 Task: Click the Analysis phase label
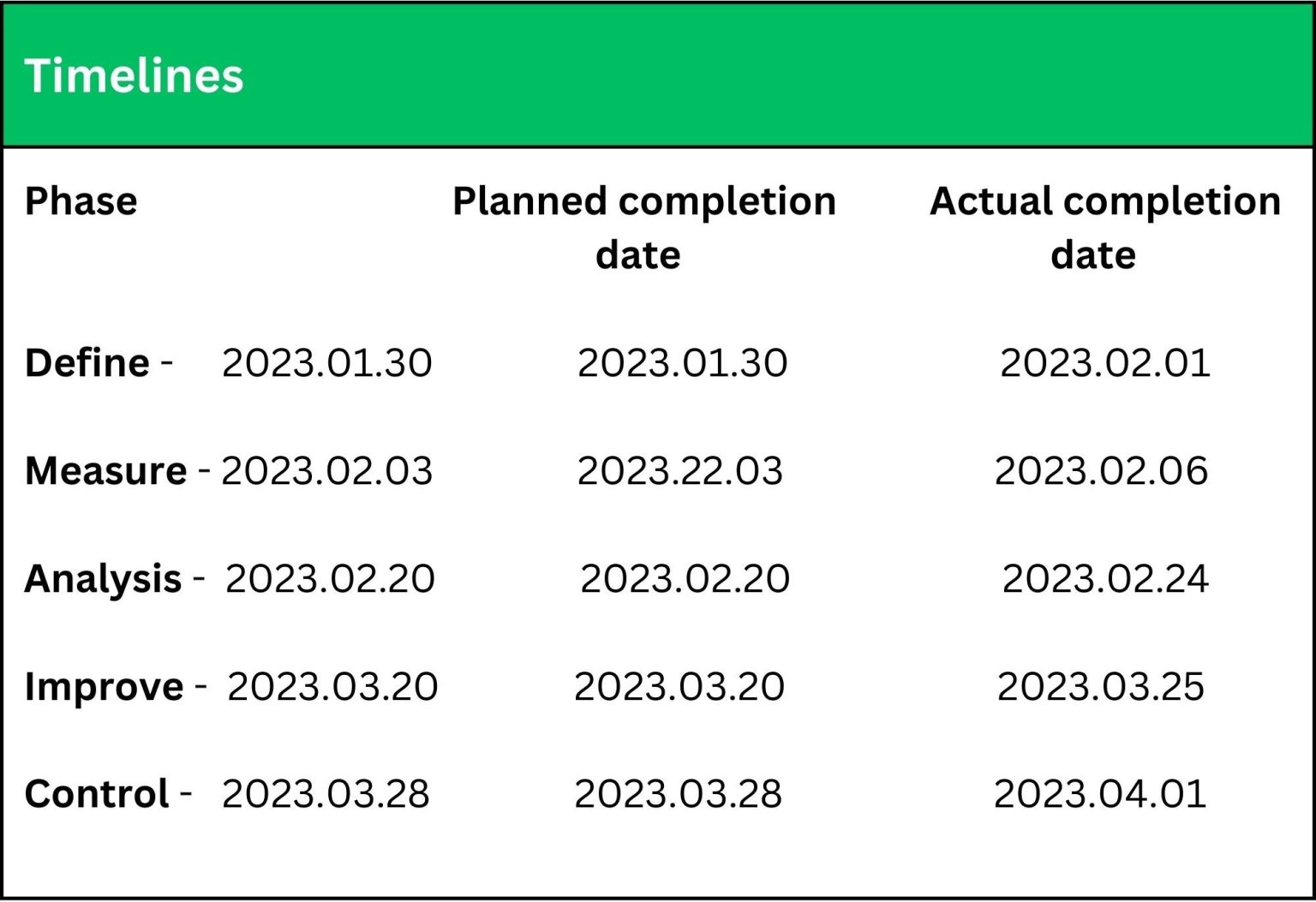[x=103, y=578]
